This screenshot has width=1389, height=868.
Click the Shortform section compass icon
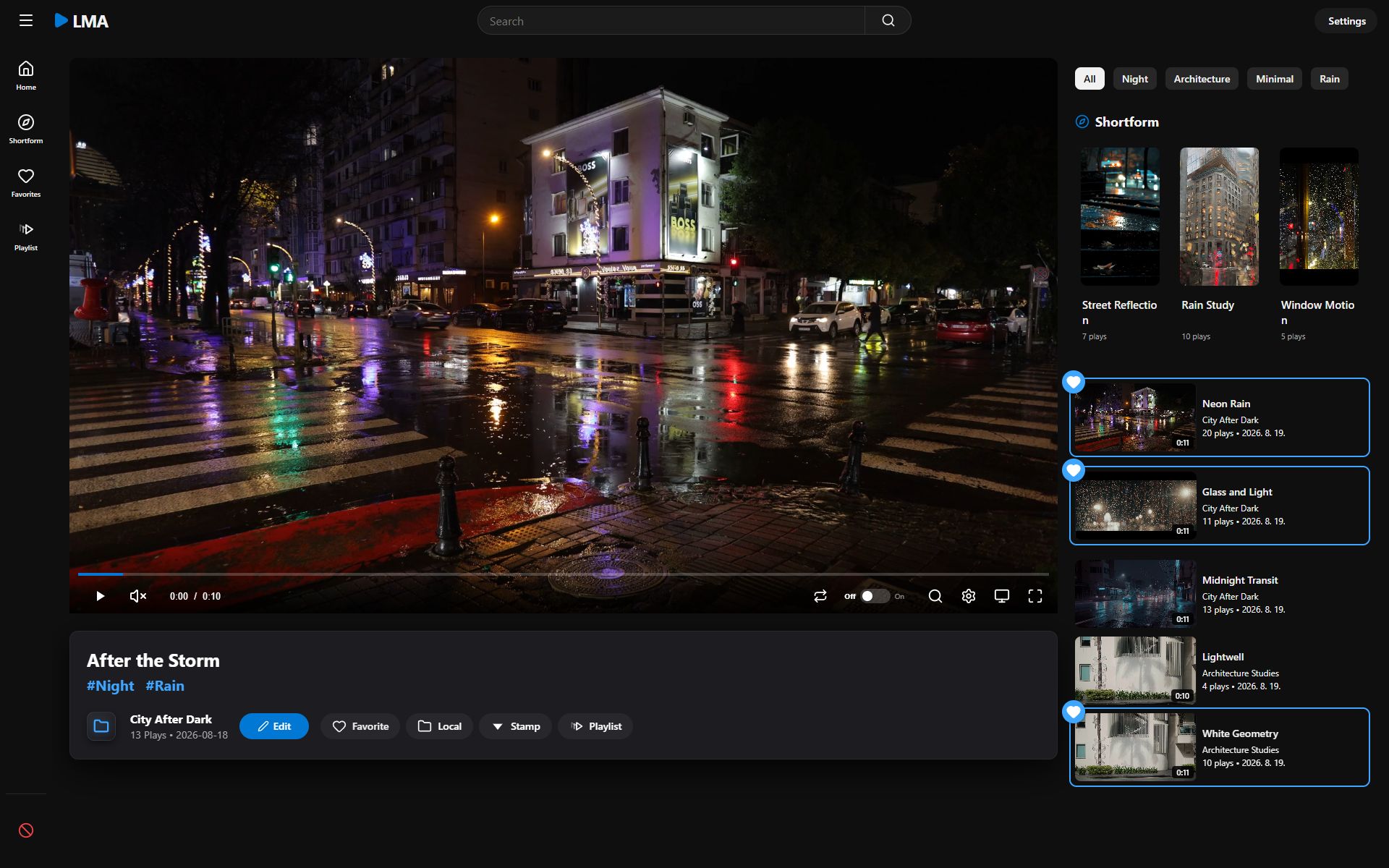point(1082,122)
